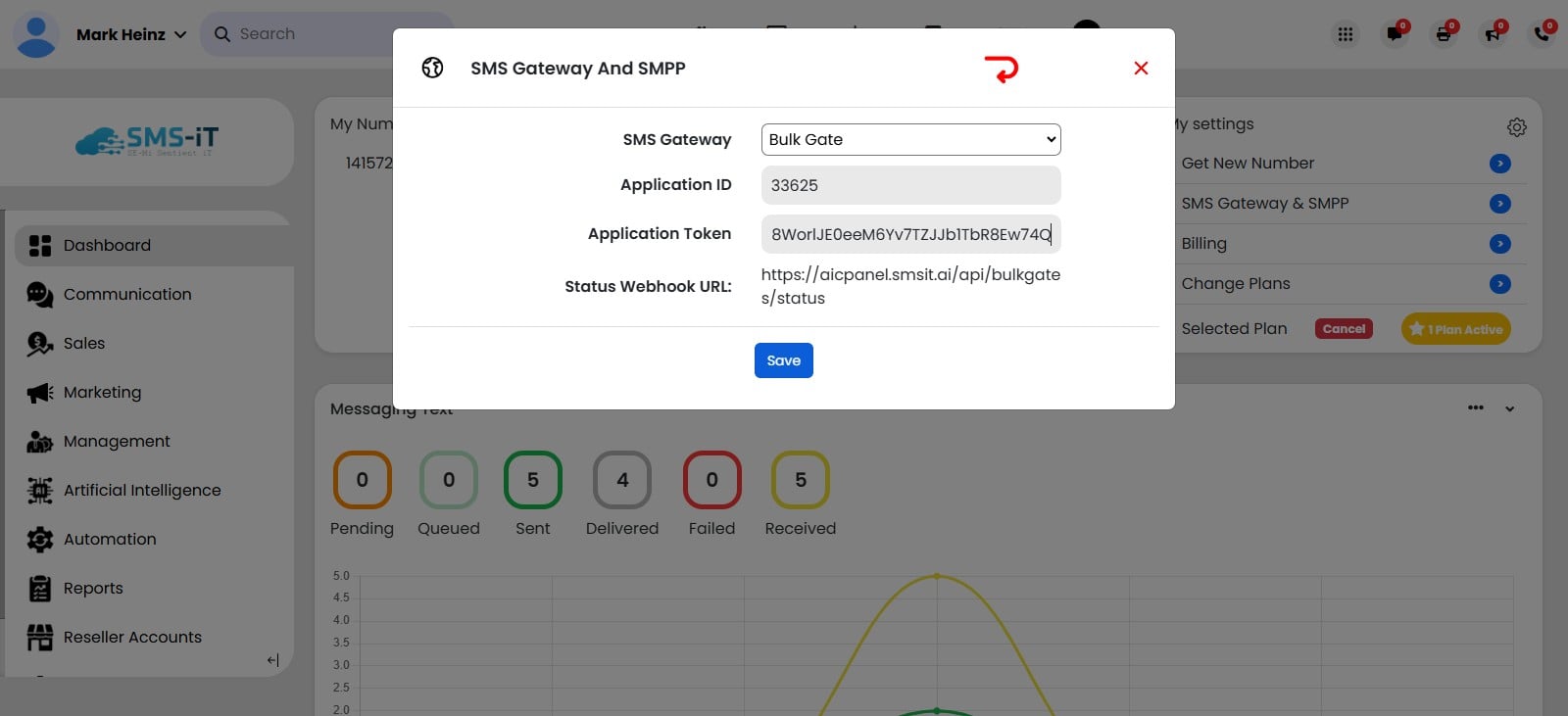Open Dashboard in the sidebar
The image size is (1568, 716).
(x=152, y=245)
